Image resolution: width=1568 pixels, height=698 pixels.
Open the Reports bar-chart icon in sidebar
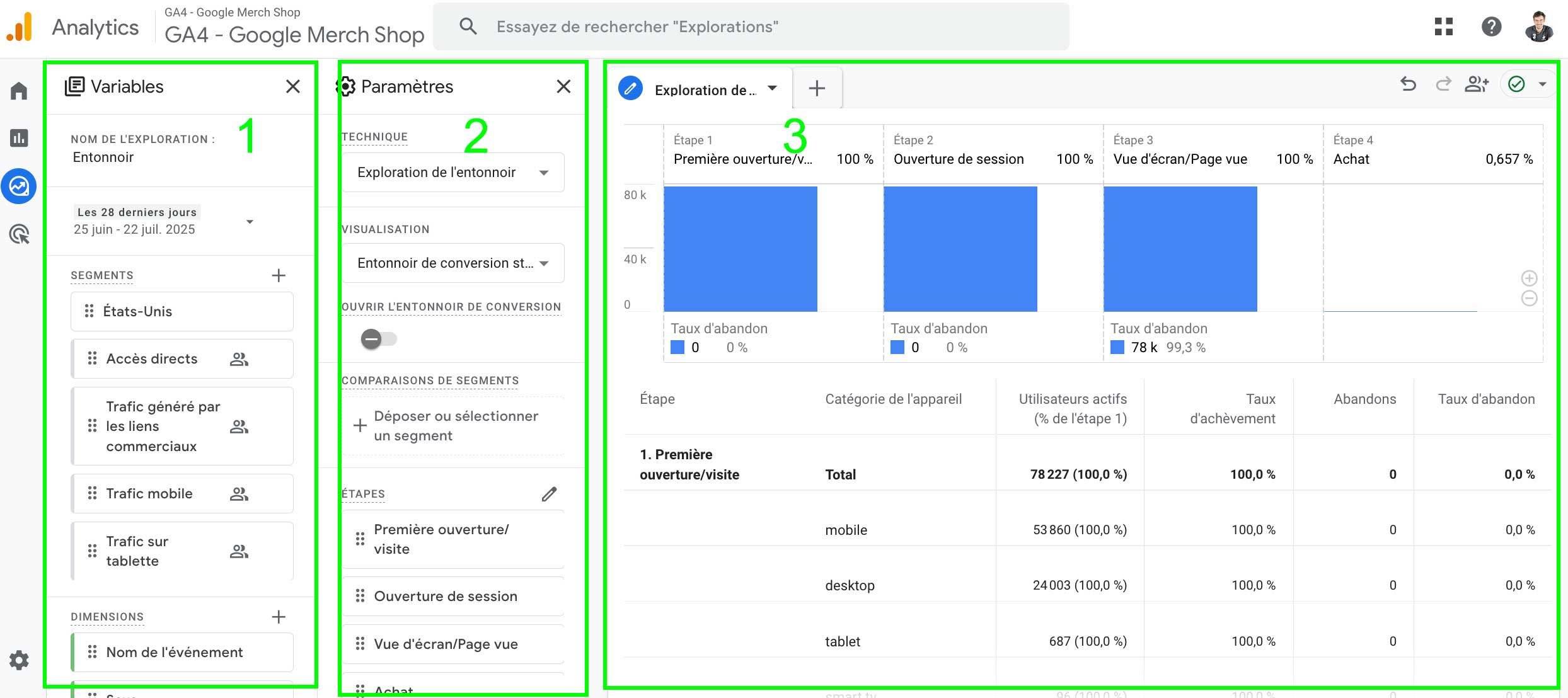click(19, 138)
